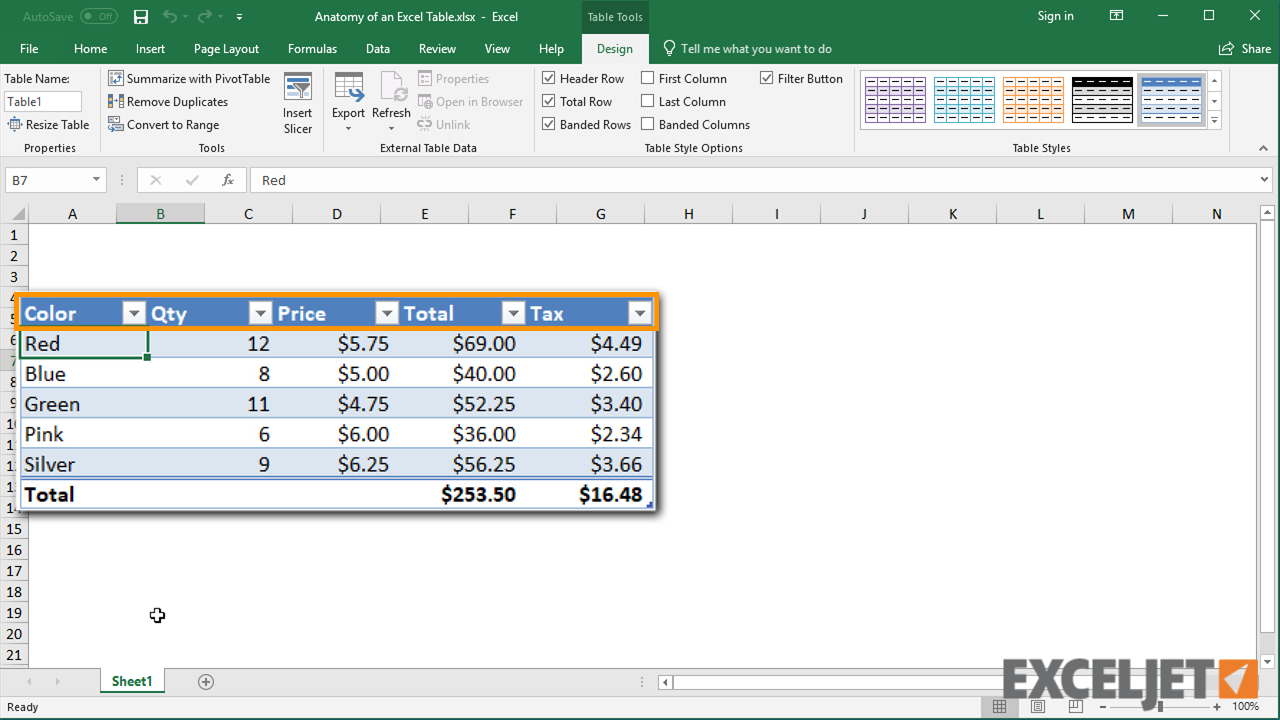1280x720 pixels.
Task: Open the Insert Slicer tool
Action: (297, 101)
